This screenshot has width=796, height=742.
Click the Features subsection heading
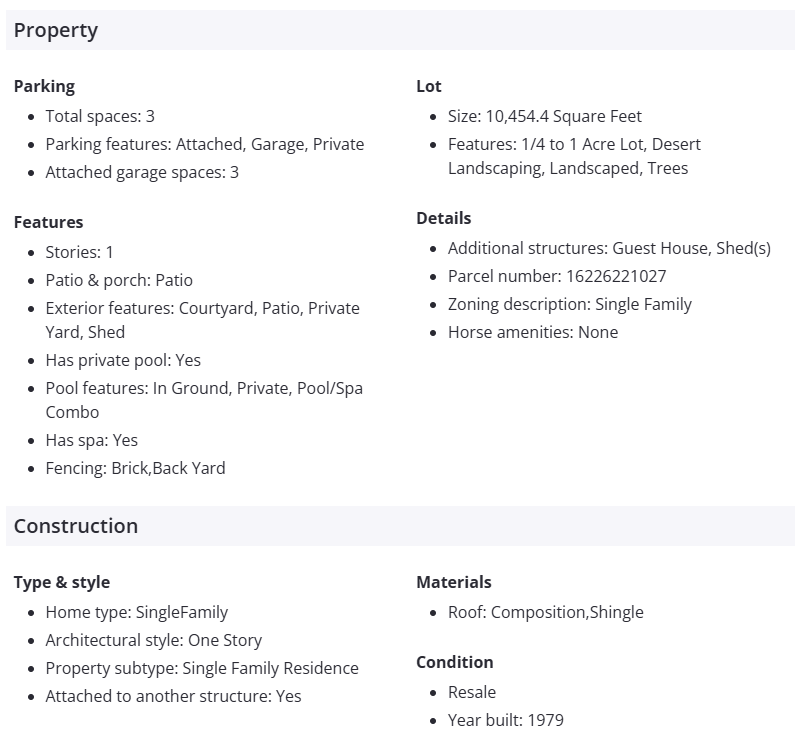pos(49,222)
